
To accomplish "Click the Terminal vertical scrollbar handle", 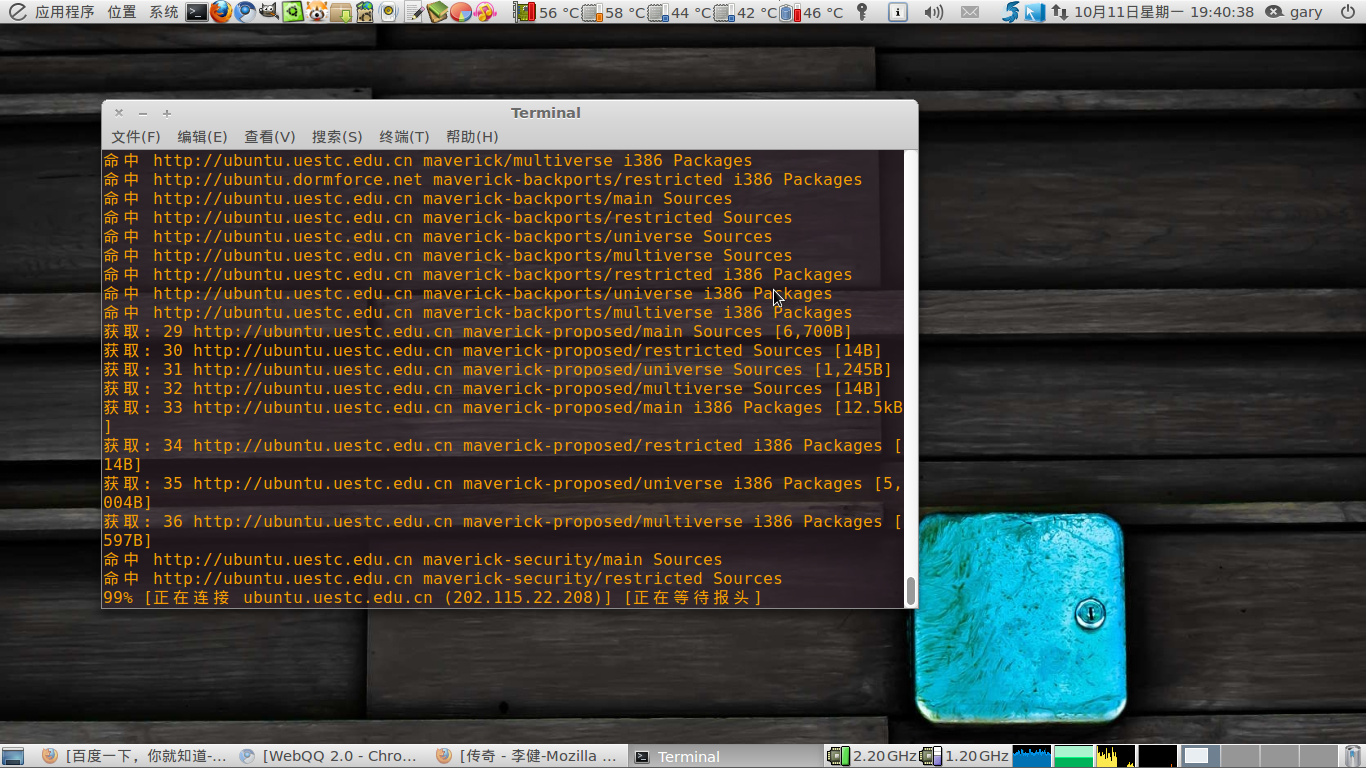I will coord(910,591).
